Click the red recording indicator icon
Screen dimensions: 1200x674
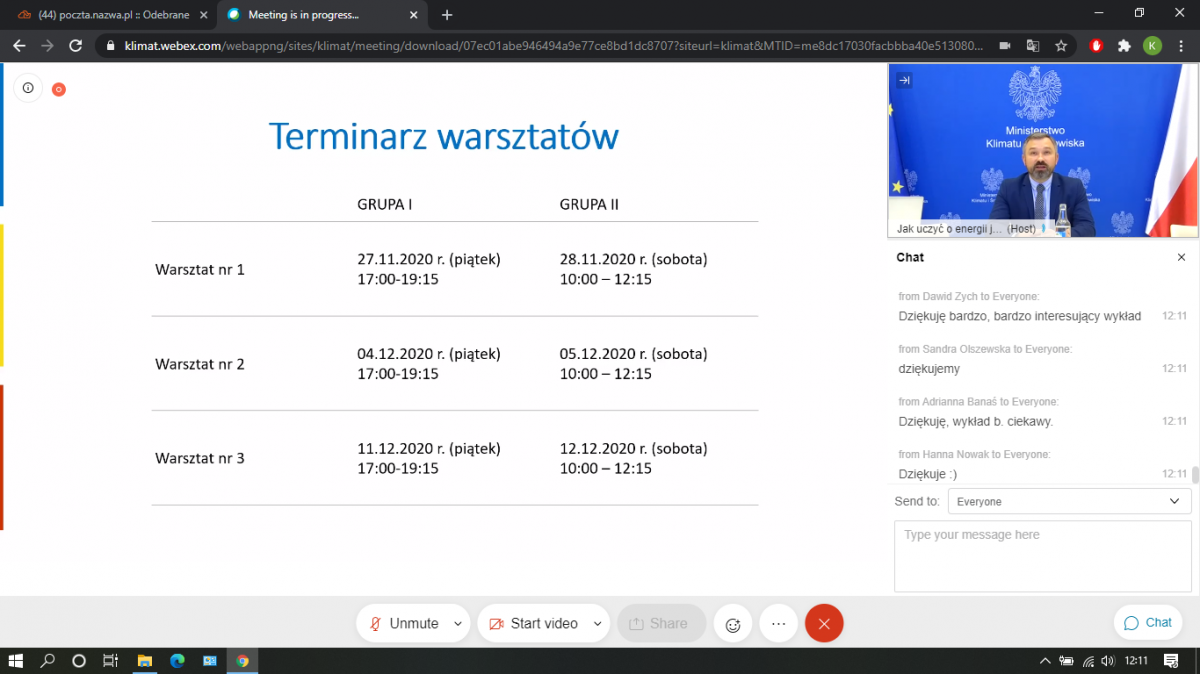(x=59, y=89)
